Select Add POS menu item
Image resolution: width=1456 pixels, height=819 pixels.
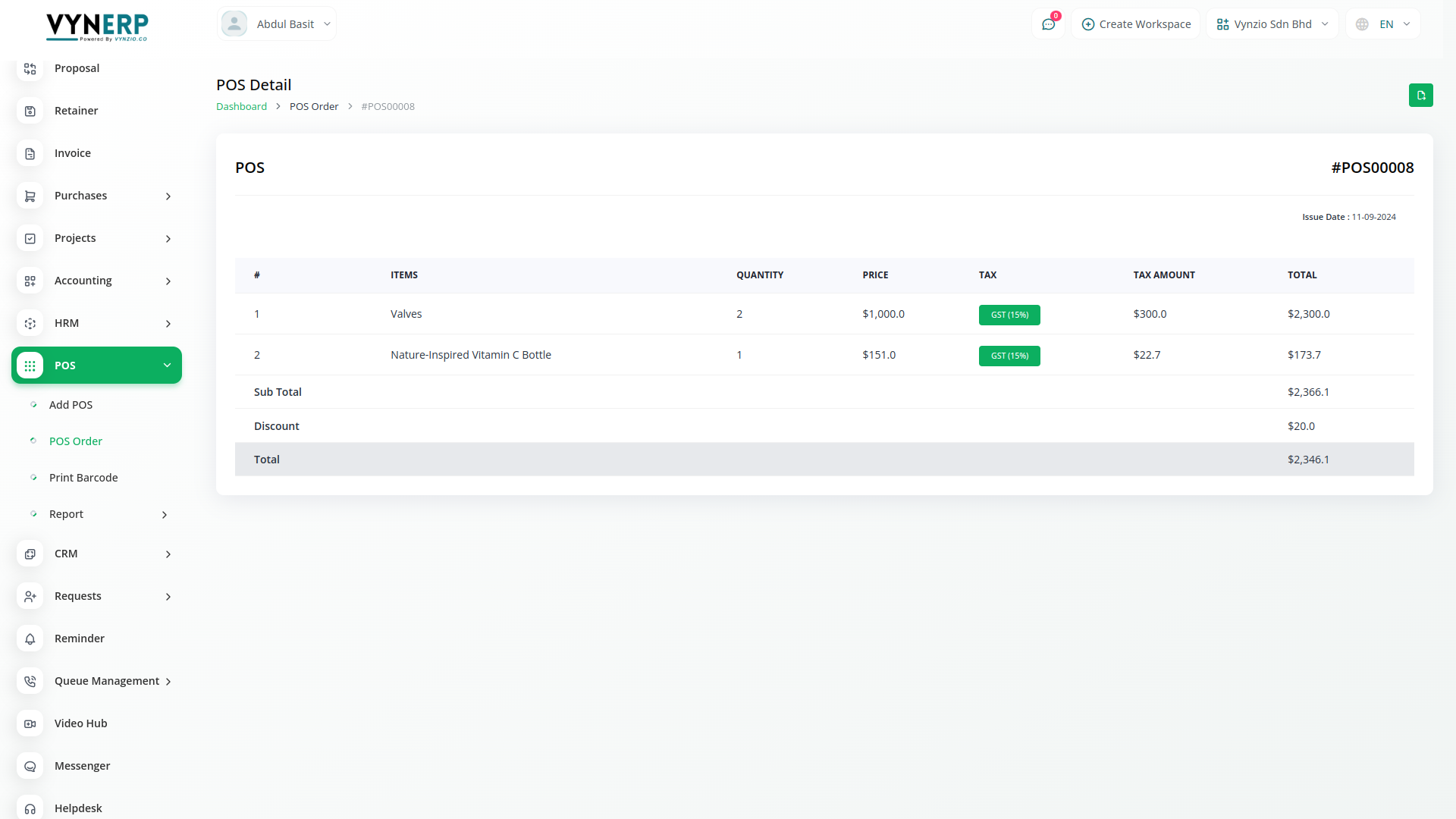[x=71, y=405]
